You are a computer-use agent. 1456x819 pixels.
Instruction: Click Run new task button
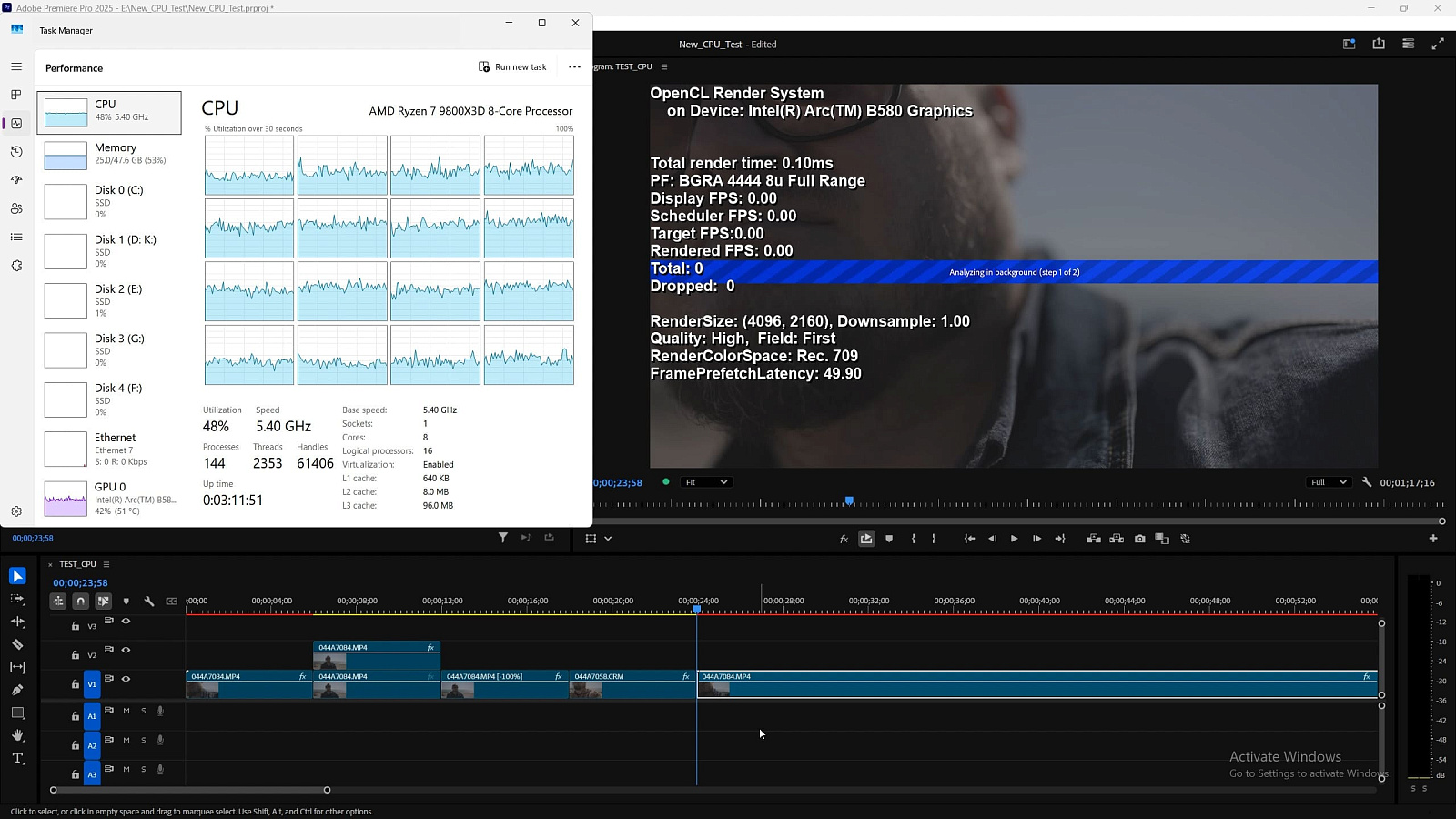point(512,66)
